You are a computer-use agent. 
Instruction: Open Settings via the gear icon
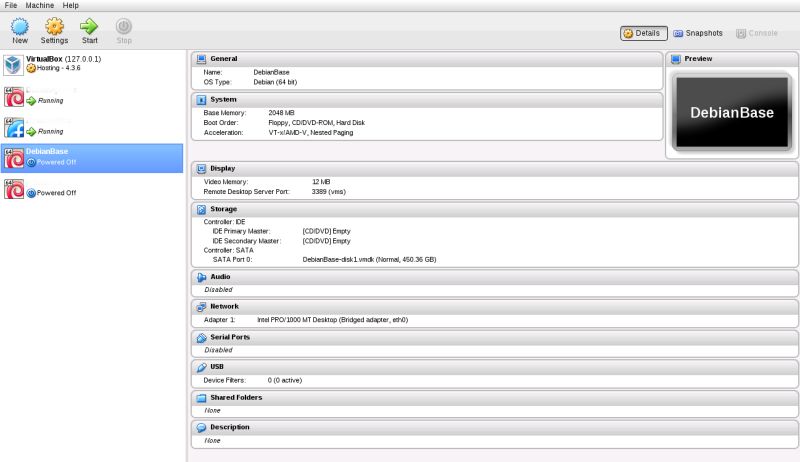pyautogui.click(x=54, y=27)
